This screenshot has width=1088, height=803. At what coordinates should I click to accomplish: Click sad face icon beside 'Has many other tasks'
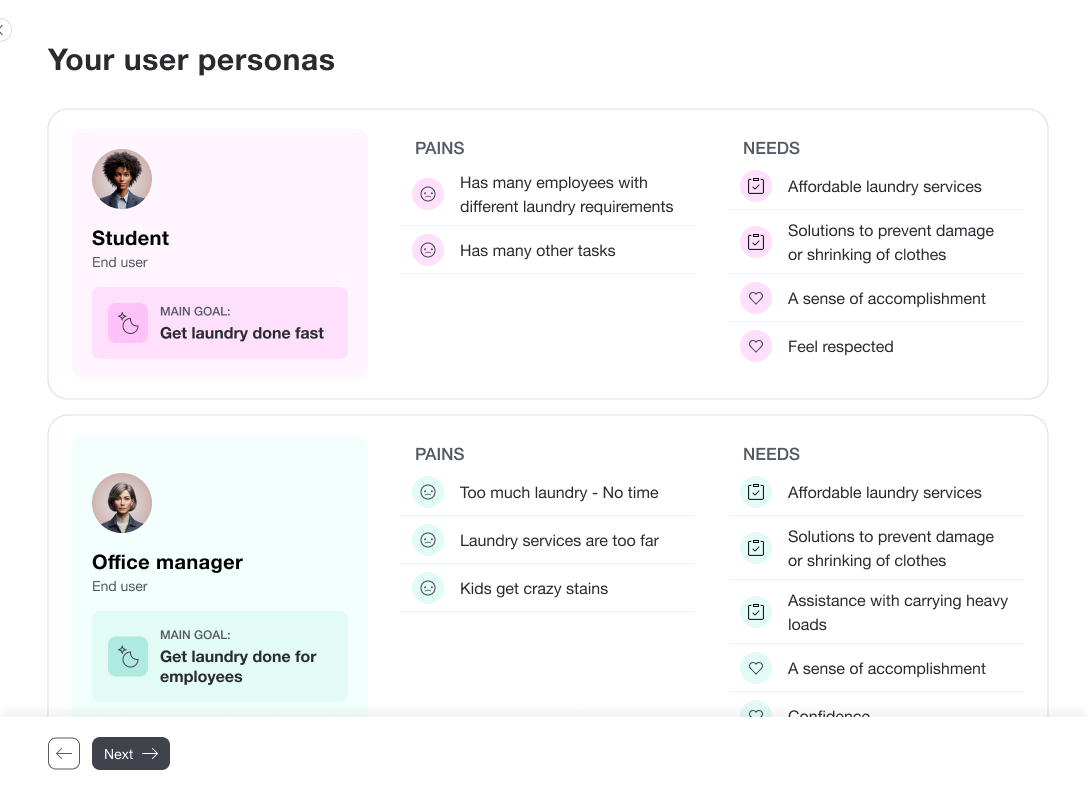428,250
